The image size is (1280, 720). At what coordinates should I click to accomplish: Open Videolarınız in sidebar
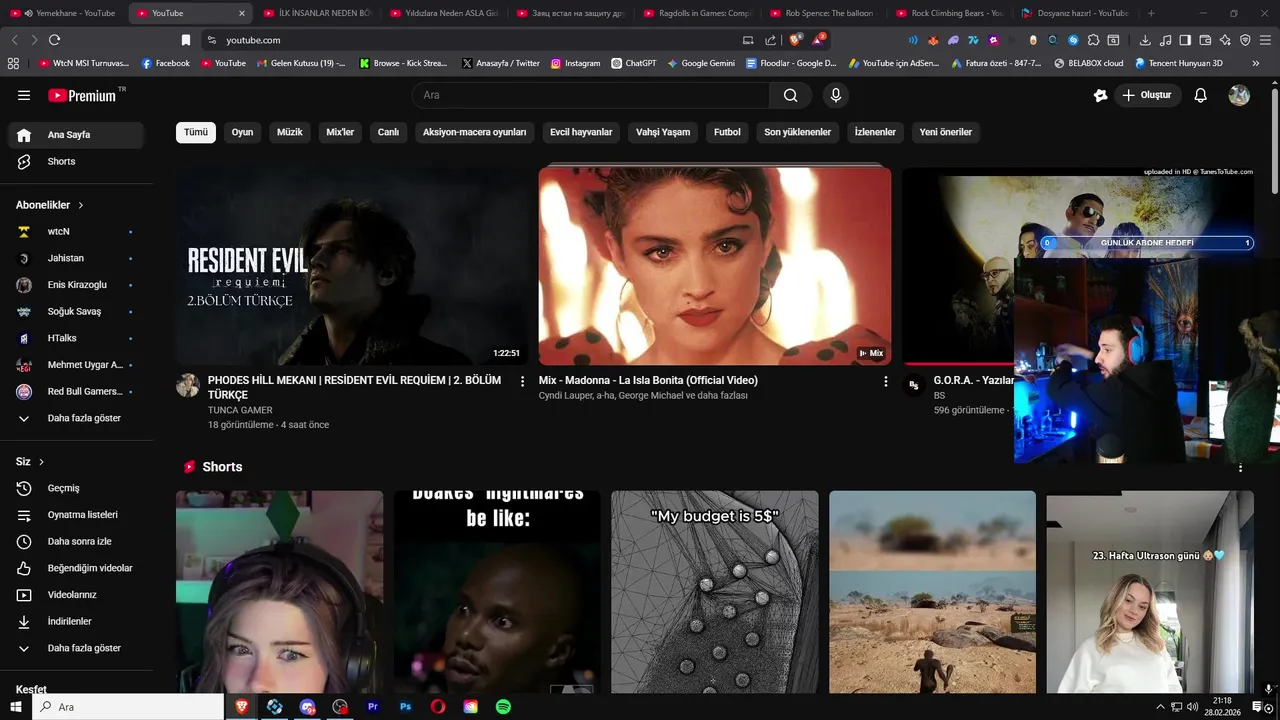[x=78, y=595]
